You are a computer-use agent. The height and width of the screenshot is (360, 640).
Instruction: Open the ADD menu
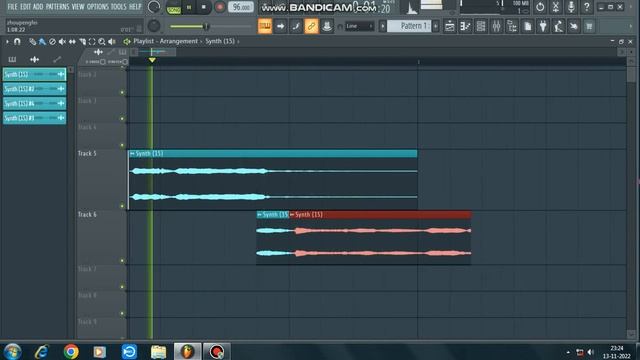38,7
